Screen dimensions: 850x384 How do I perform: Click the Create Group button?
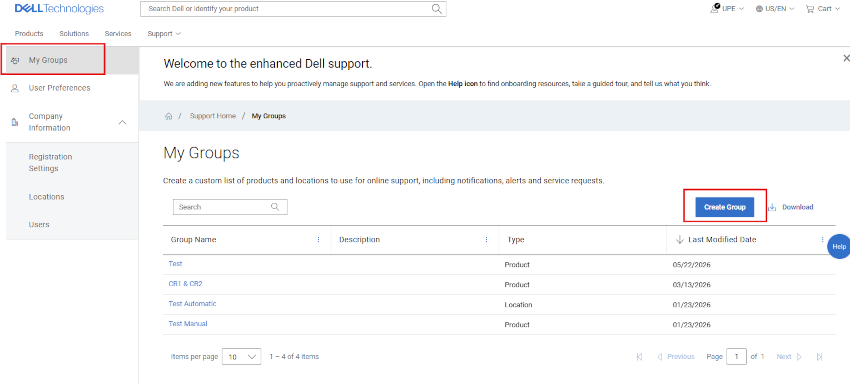(x=725, y=207)
